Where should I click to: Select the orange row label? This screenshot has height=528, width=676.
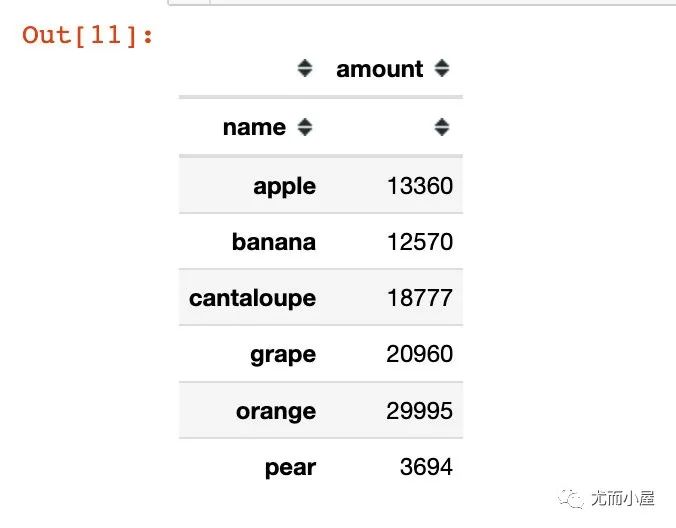(276, 412)
